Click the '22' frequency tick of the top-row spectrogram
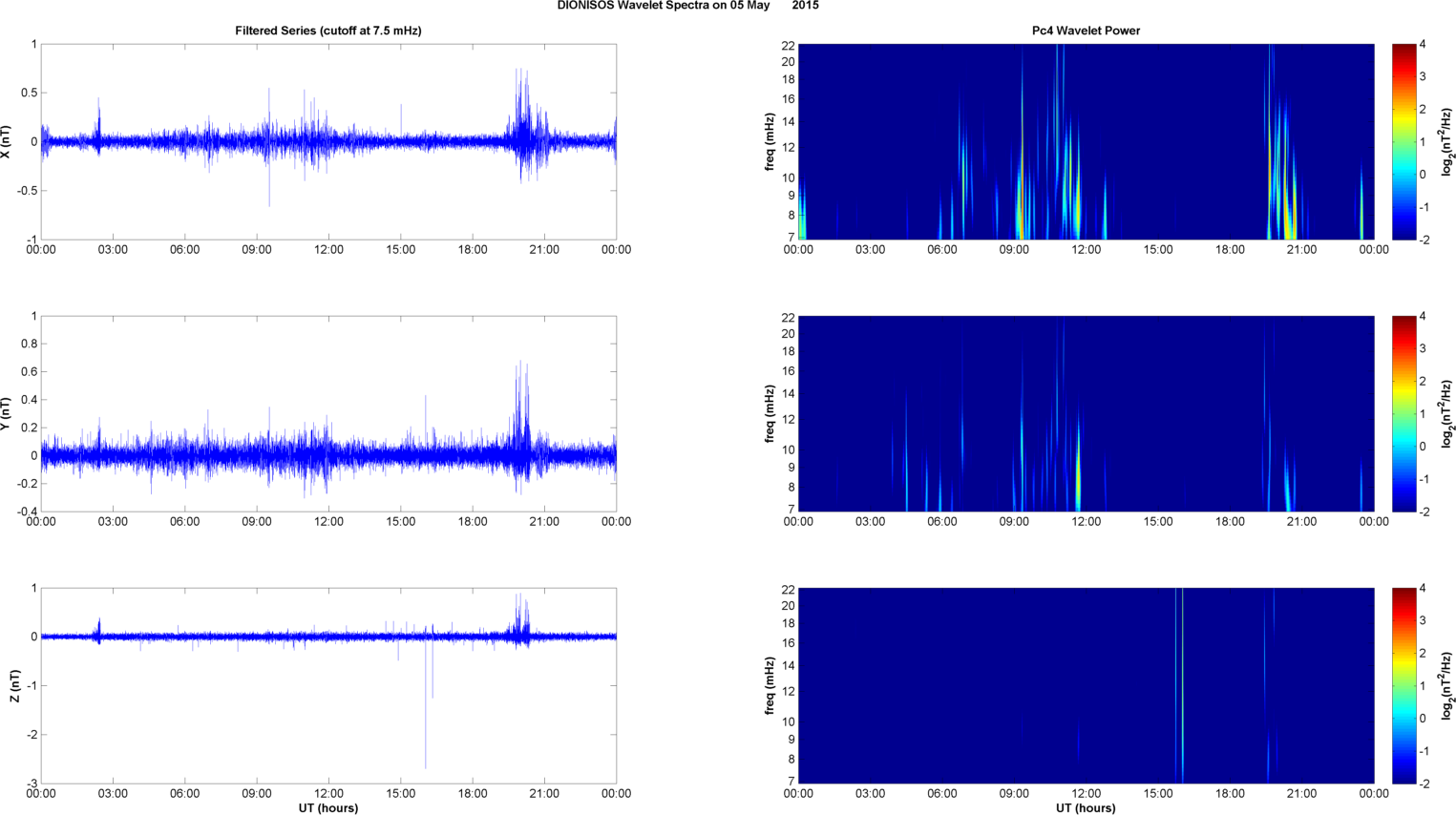The image size is (1456, 815). pyautogui.click(x=789, y=45)
